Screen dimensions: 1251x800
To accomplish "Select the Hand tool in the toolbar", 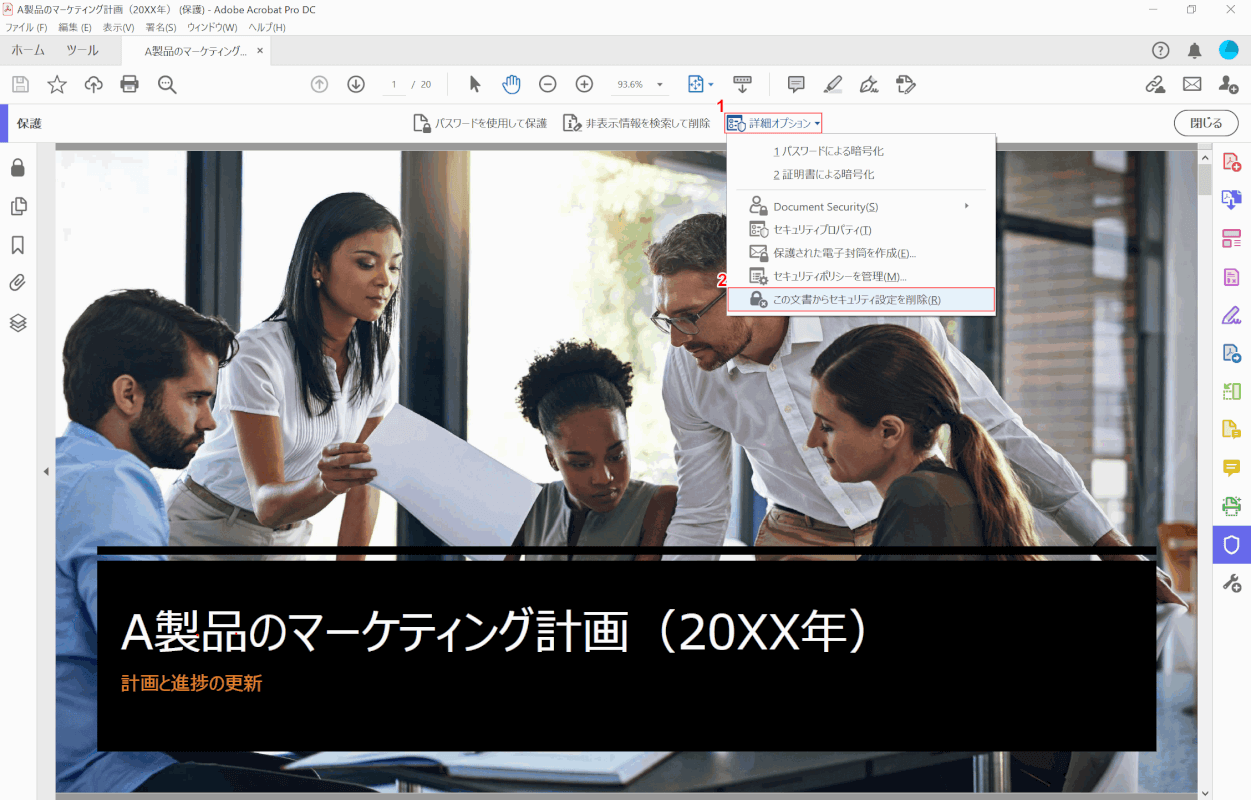I will click(511, 84).
